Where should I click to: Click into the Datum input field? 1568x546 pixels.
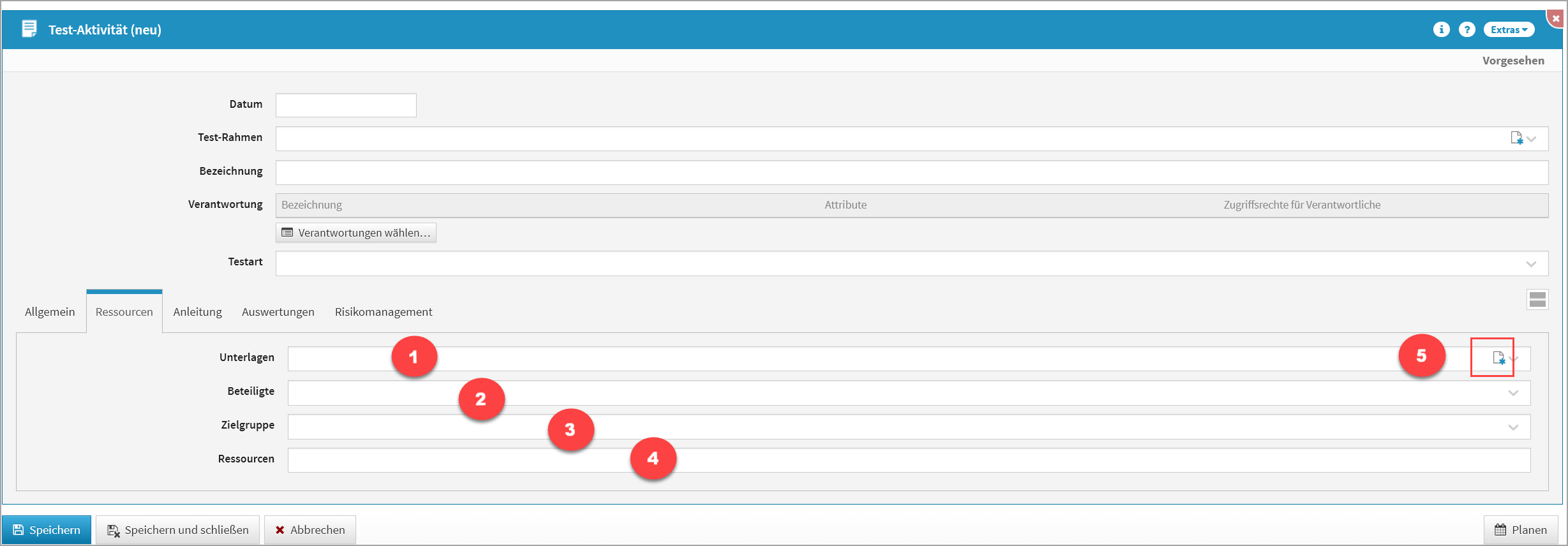(x=346, y=105)
